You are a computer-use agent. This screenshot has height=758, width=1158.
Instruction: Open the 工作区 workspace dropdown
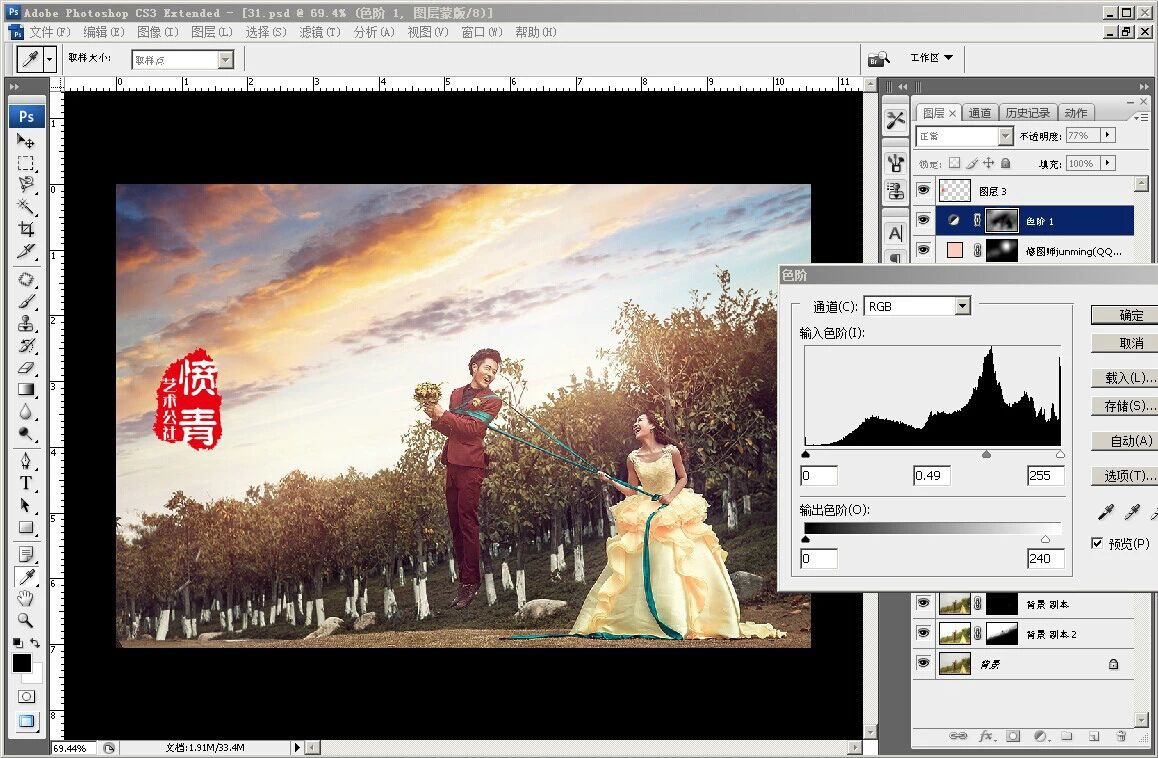coord(931,58)
